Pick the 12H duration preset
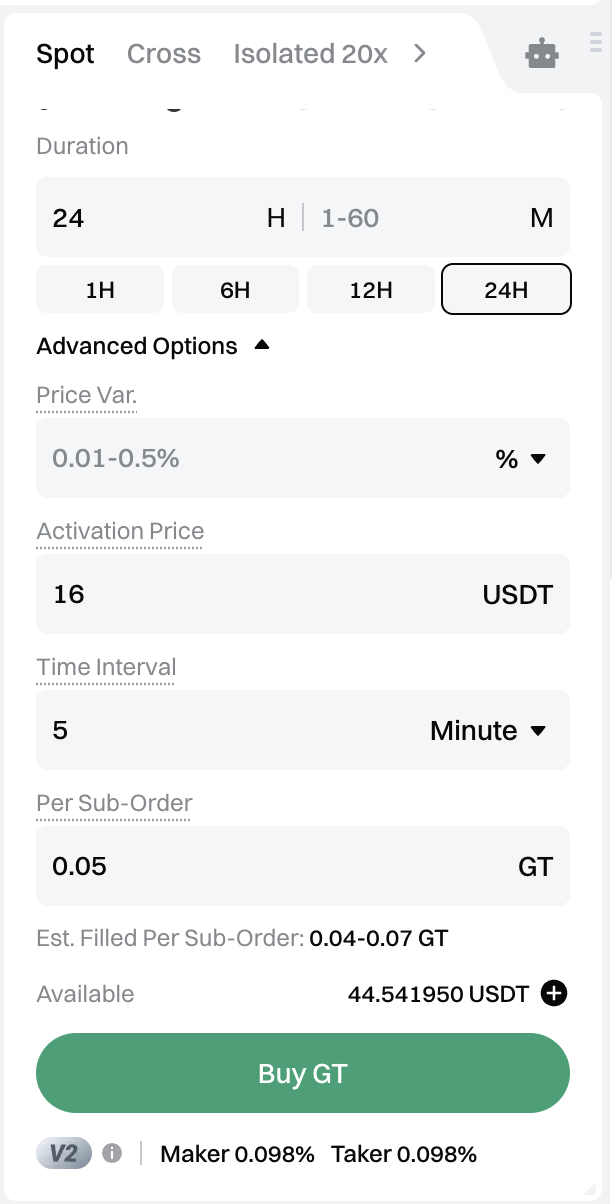 [x=370, y=290]
